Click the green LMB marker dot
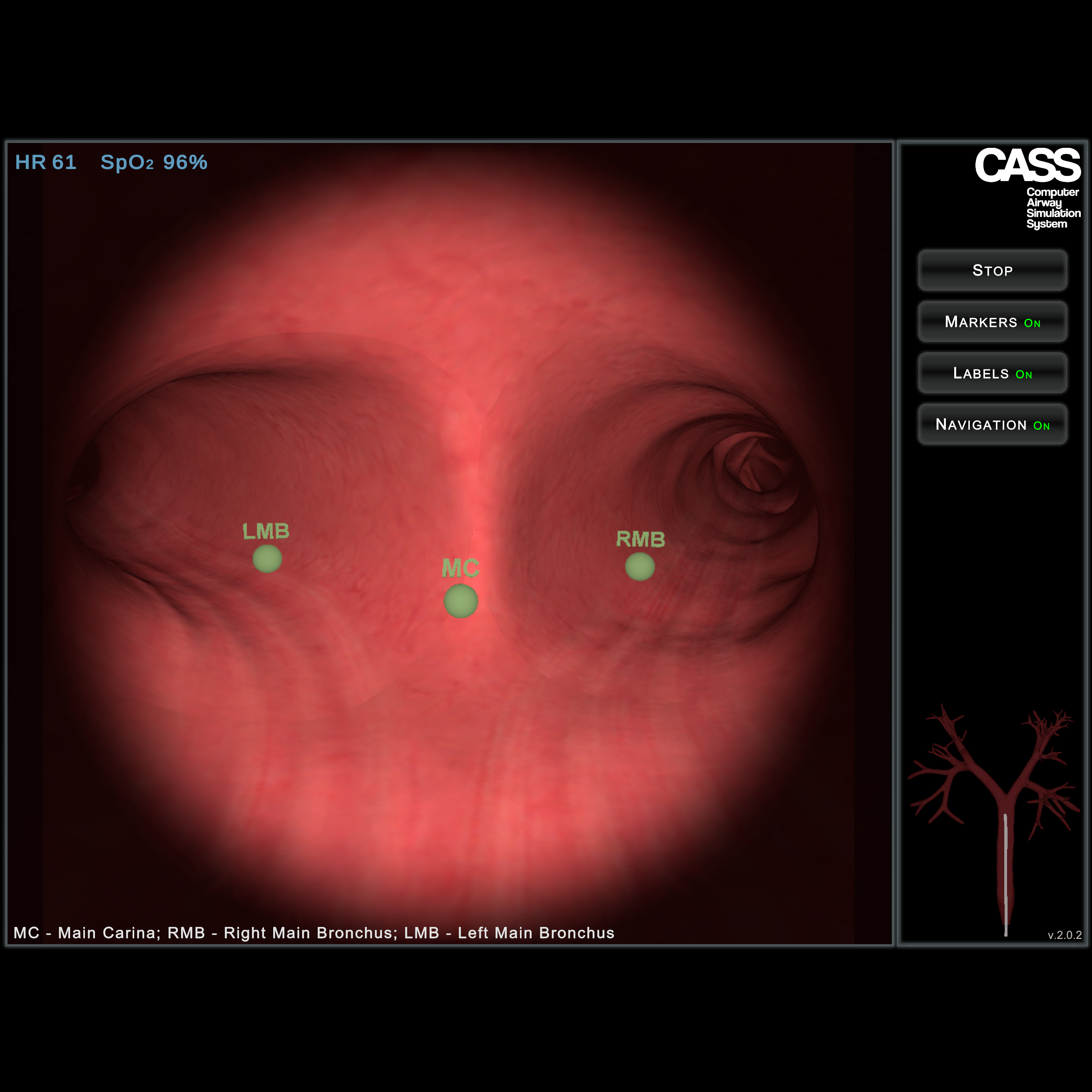The width and height of the screenshot is (1092, 1092). point(267,558)
